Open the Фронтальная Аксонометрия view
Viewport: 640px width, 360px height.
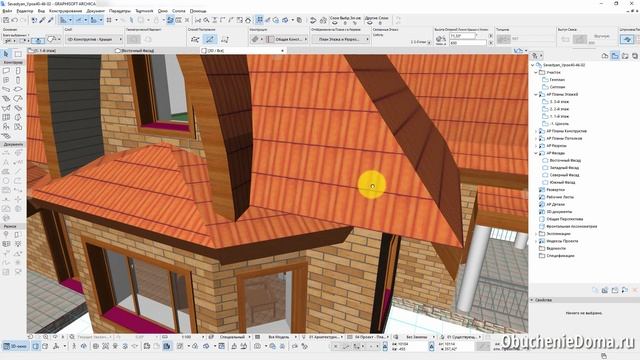(571, 227)
